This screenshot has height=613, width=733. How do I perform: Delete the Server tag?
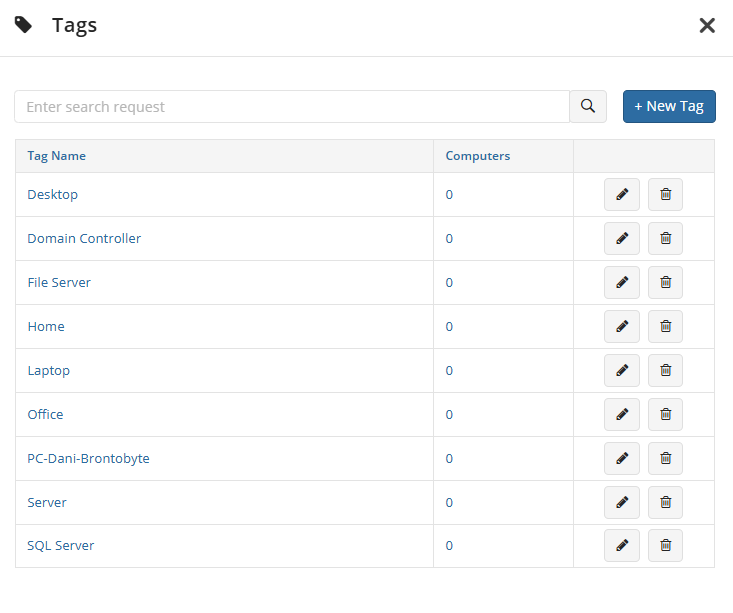pyautogui.click(x=665, y=502)
